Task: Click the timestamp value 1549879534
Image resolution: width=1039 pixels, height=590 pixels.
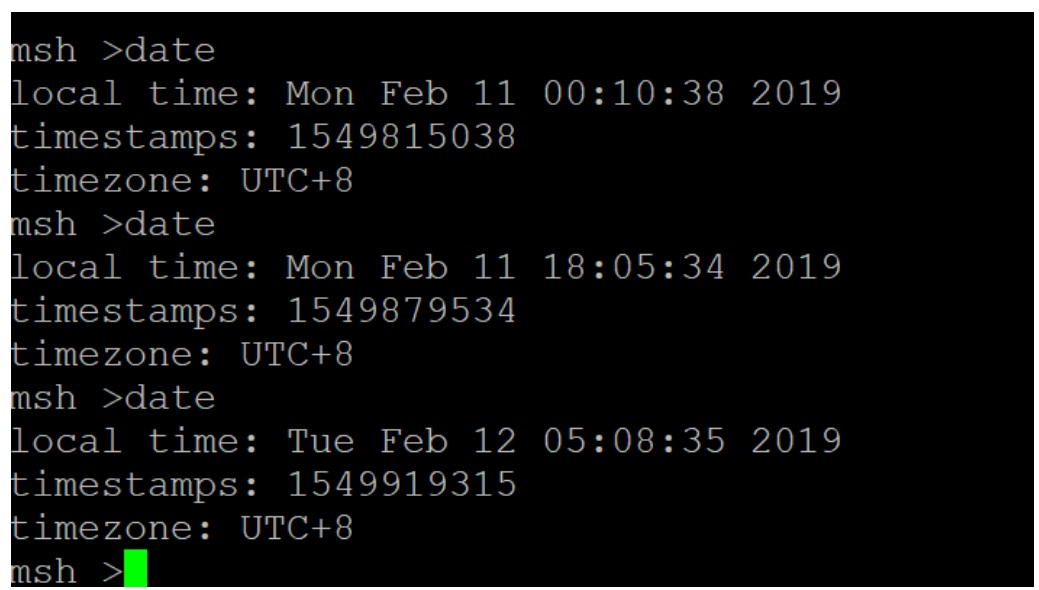Action: click(402, 311)
